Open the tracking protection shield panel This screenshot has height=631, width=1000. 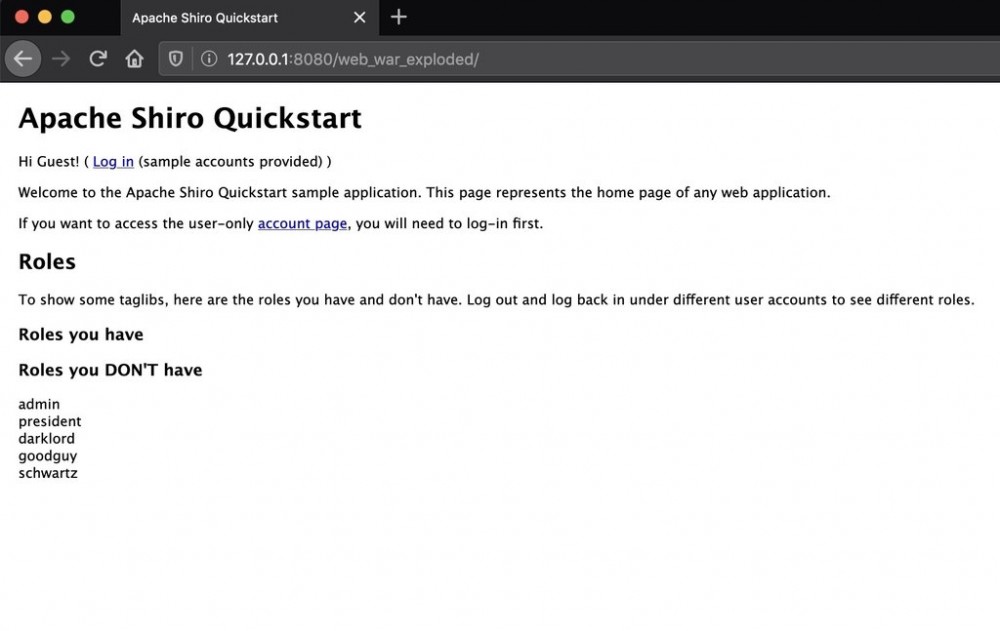[175, 58]
